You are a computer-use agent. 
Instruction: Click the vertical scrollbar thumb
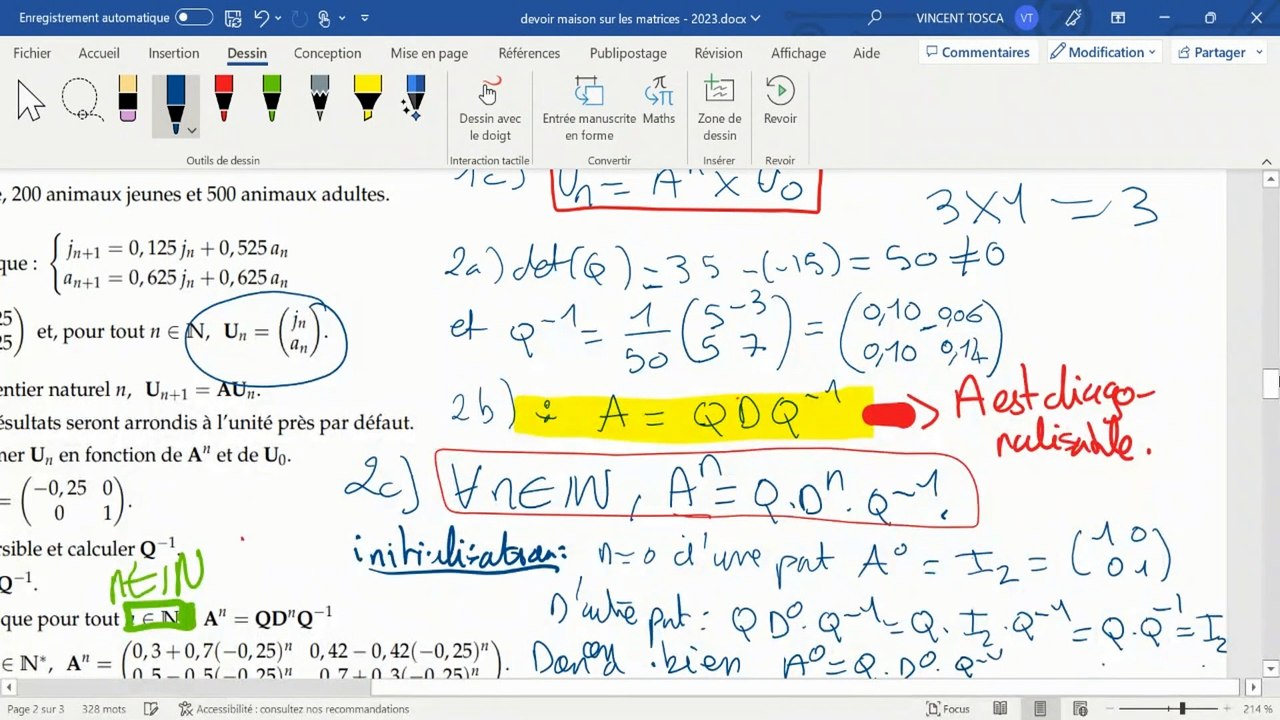[1271, 384]
